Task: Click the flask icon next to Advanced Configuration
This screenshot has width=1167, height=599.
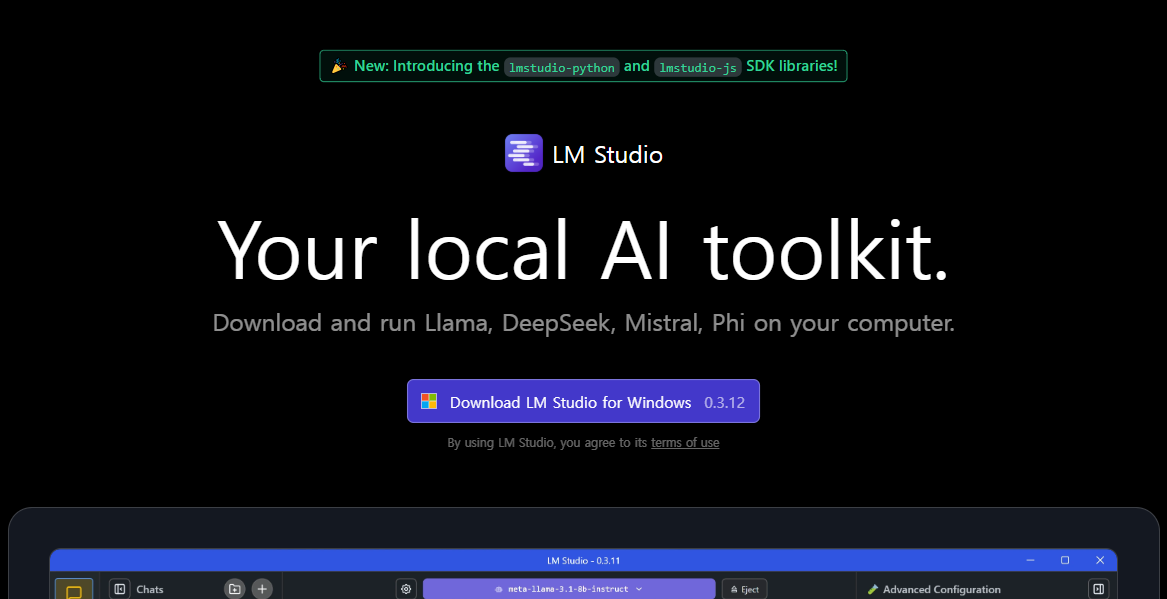Action: coord(873,589)
